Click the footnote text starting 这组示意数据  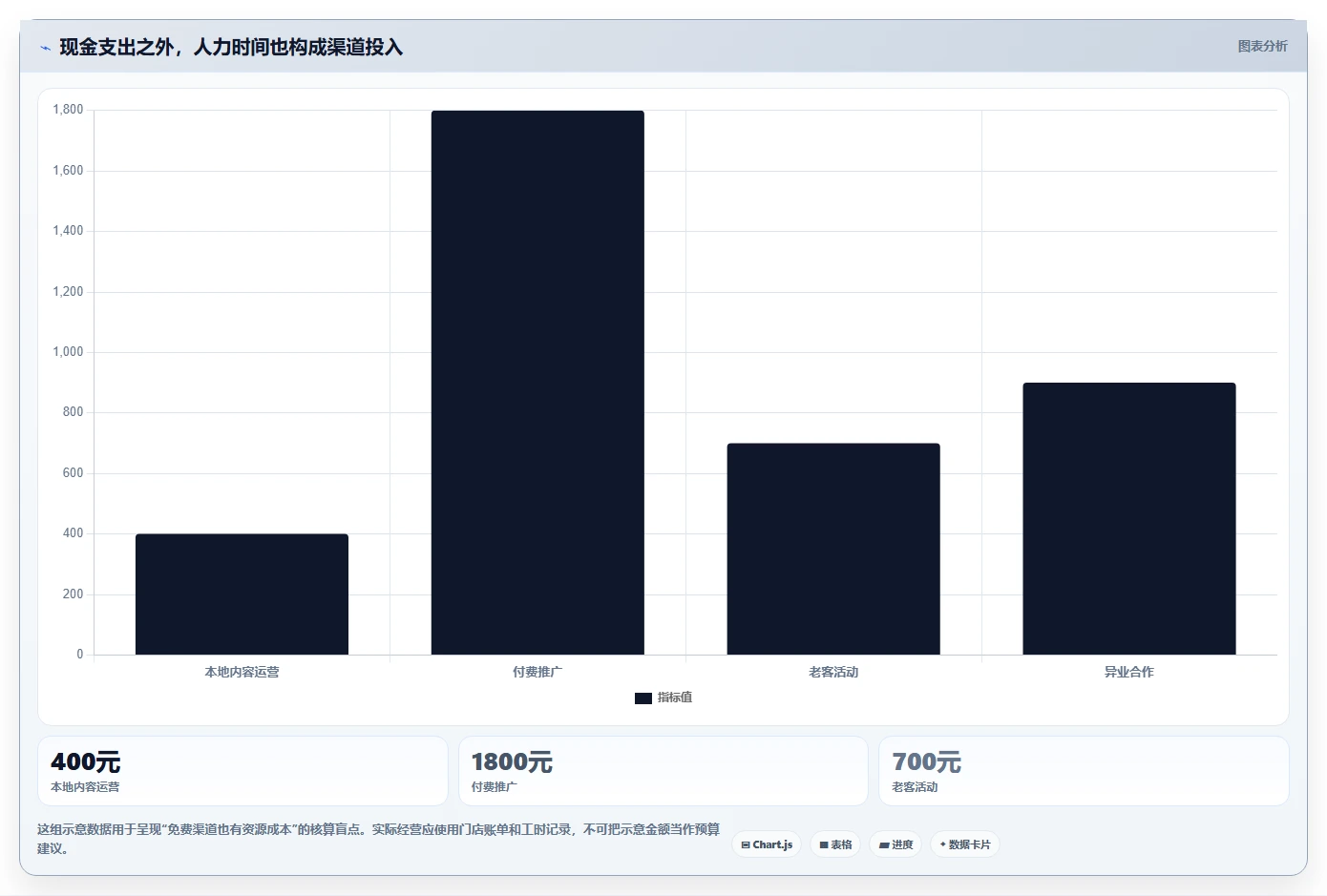coord(379,839)
